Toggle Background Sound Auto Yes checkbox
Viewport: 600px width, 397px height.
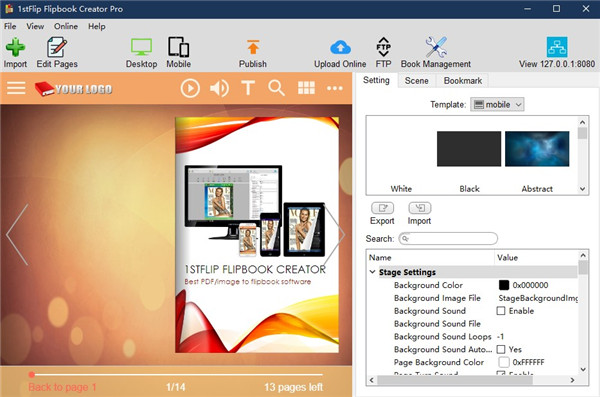(501, 349)
